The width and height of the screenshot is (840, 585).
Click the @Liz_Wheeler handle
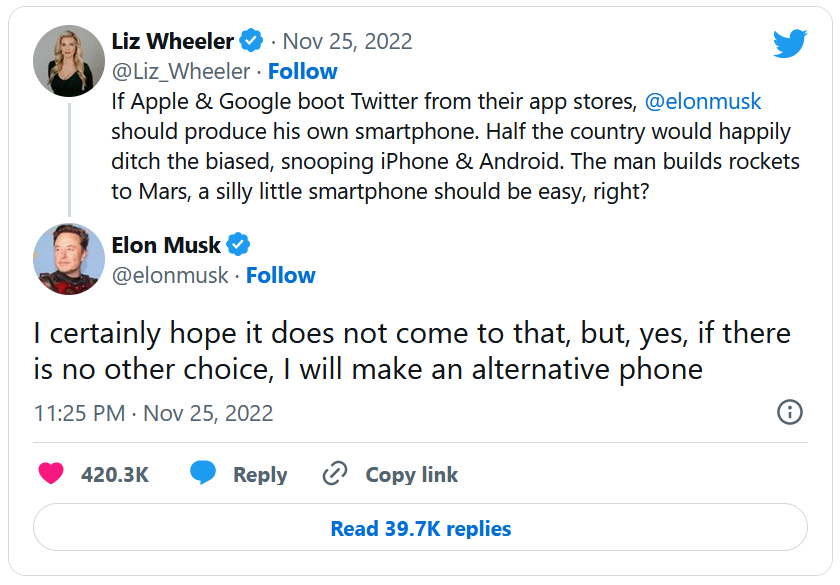[181, 72]
